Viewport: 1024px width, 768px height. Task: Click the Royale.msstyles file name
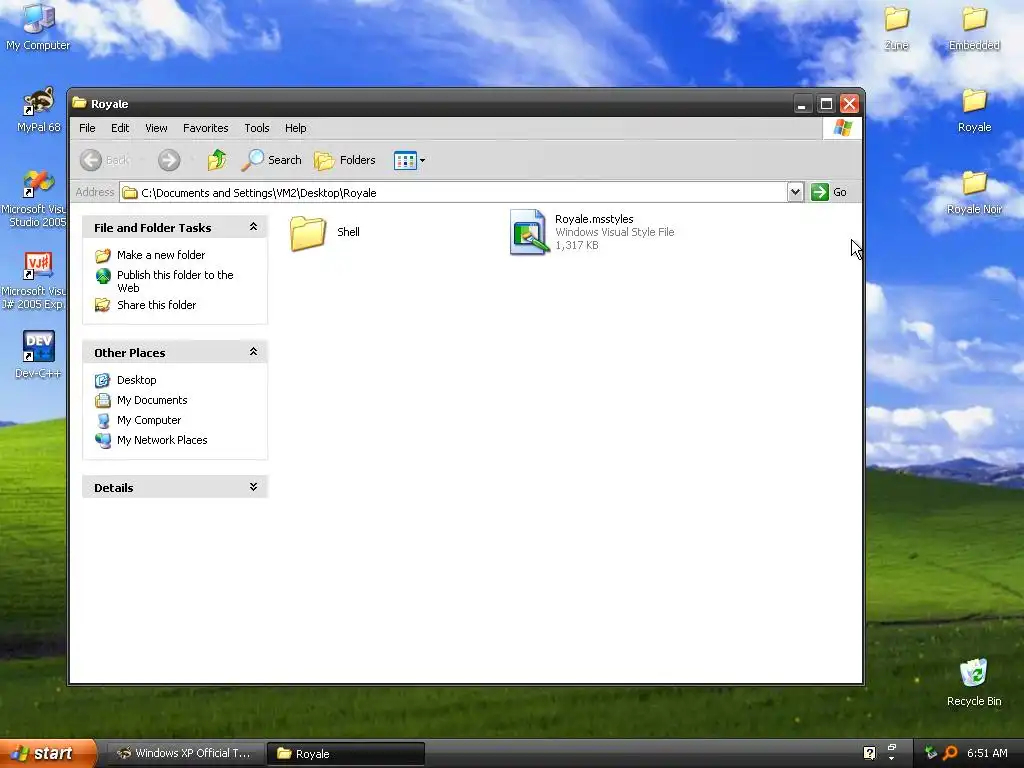pos(594,219)
